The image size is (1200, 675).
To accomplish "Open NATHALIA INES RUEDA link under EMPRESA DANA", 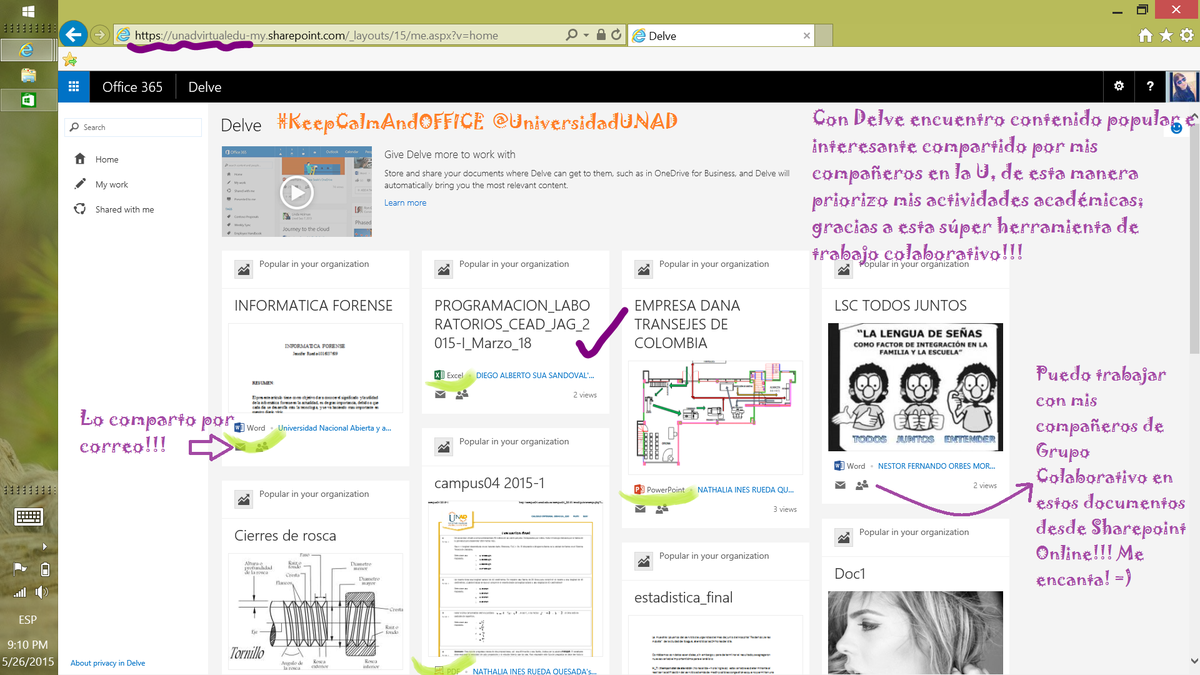I will [746, 490].
